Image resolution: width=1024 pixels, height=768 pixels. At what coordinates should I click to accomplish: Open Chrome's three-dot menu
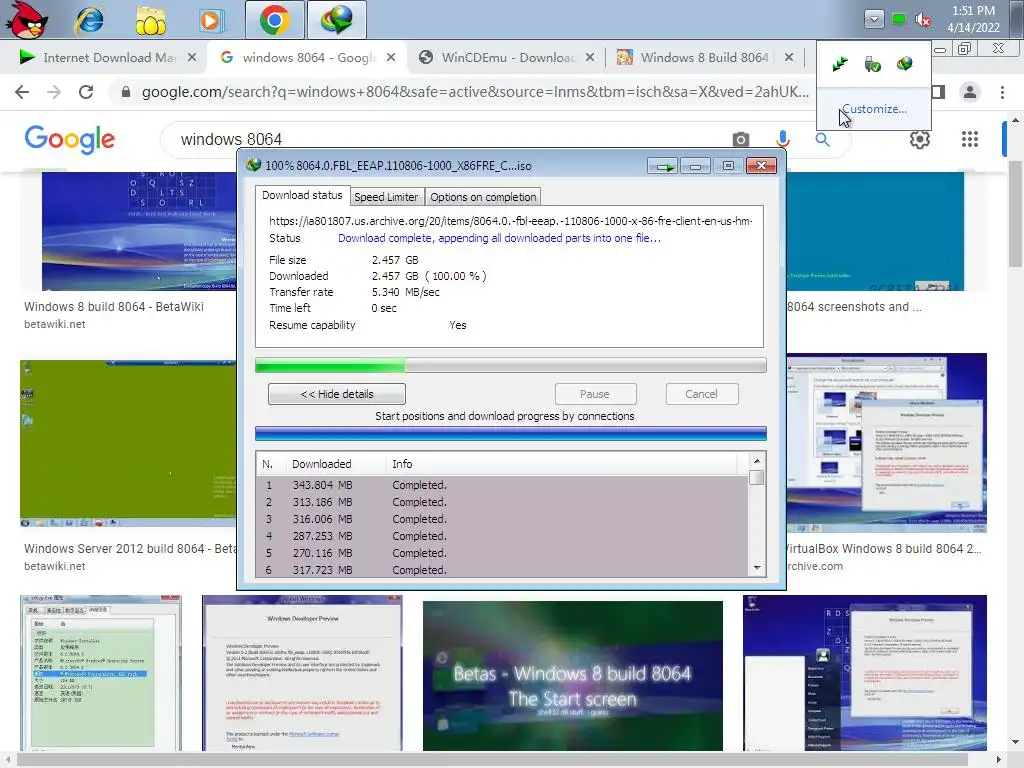(1002, 92)
